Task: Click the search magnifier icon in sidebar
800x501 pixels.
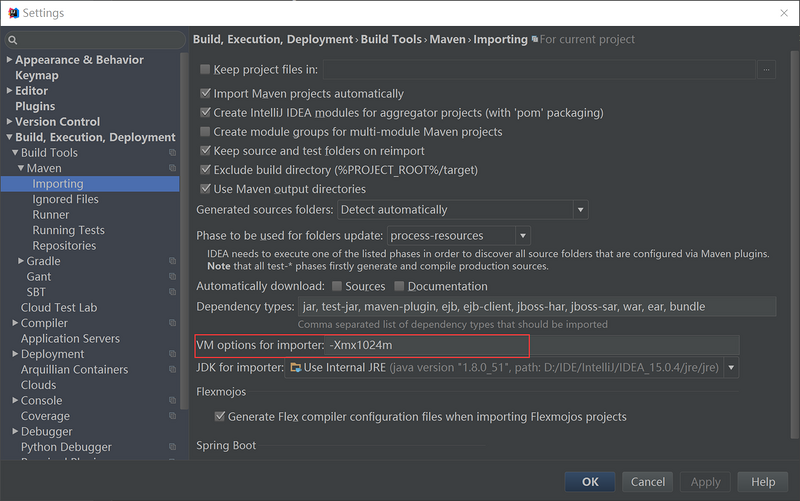Action: point(13,40)
